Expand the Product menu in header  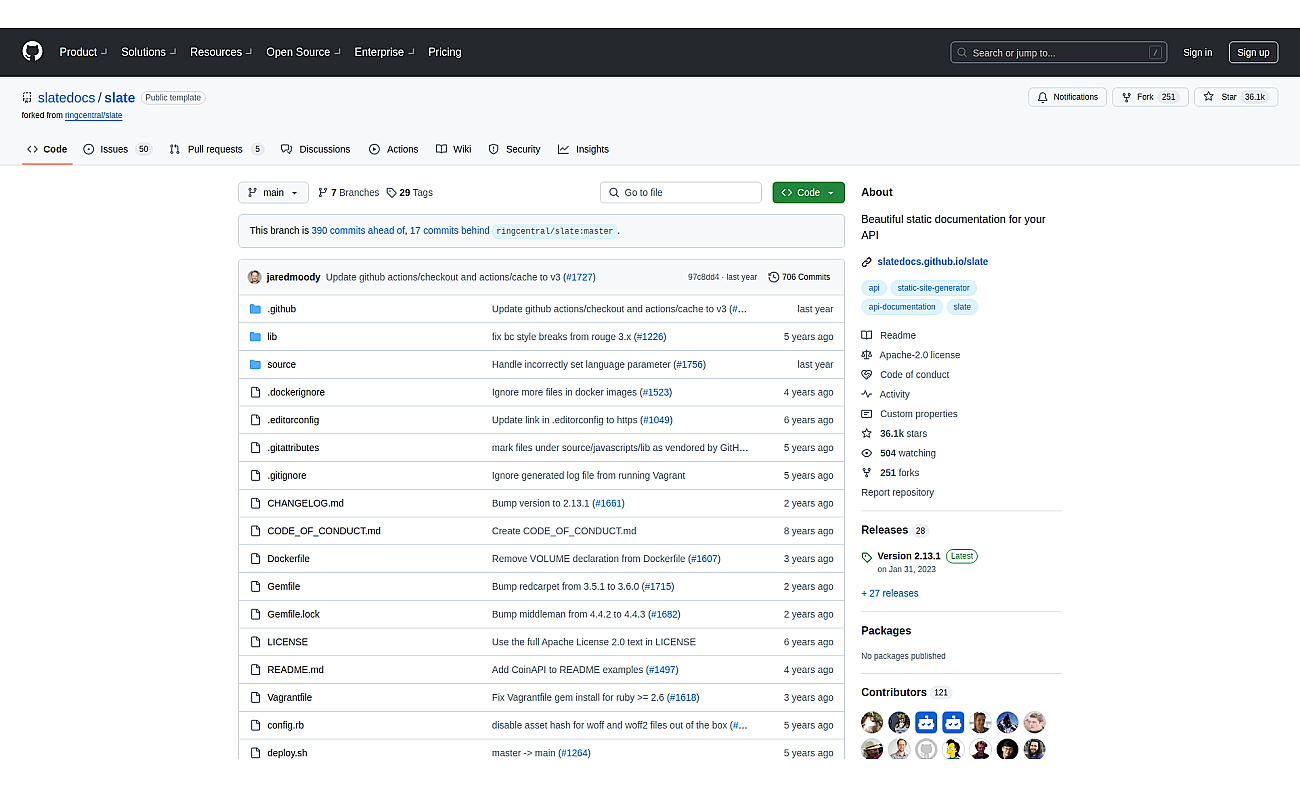pos(83,52)
